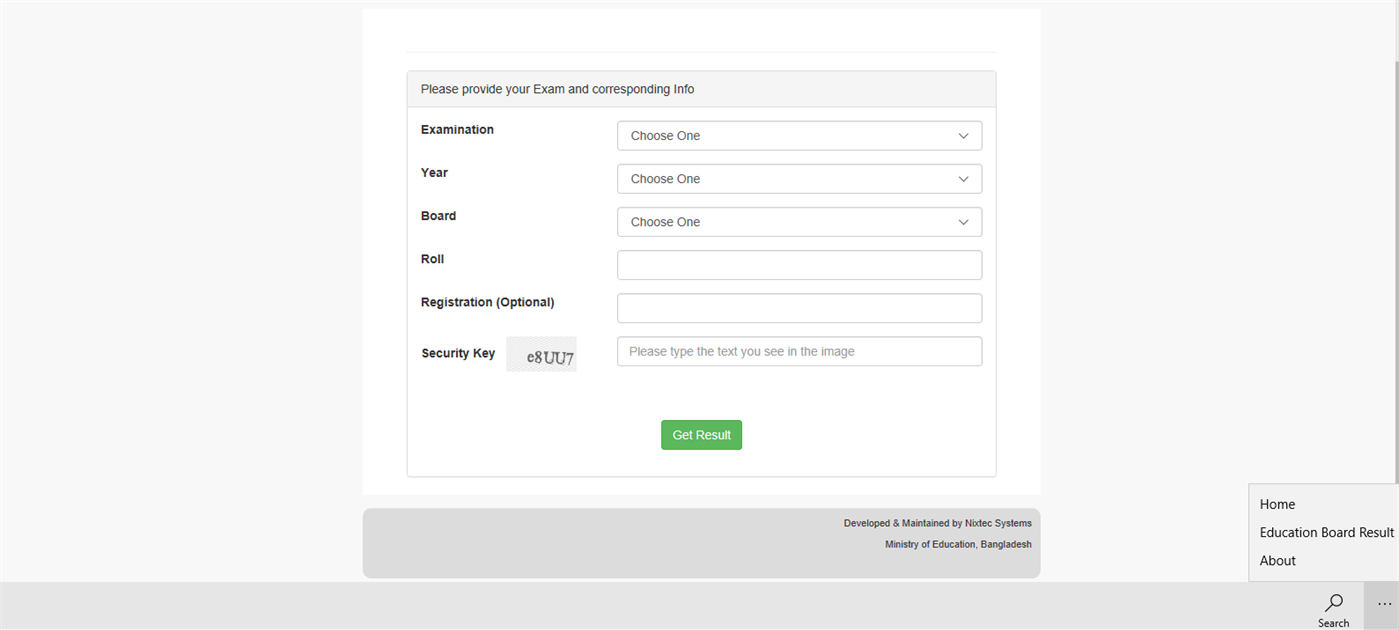Open the Year dropdown list
This screenshot has width=1399, height=630.
[x=799, y=179]
